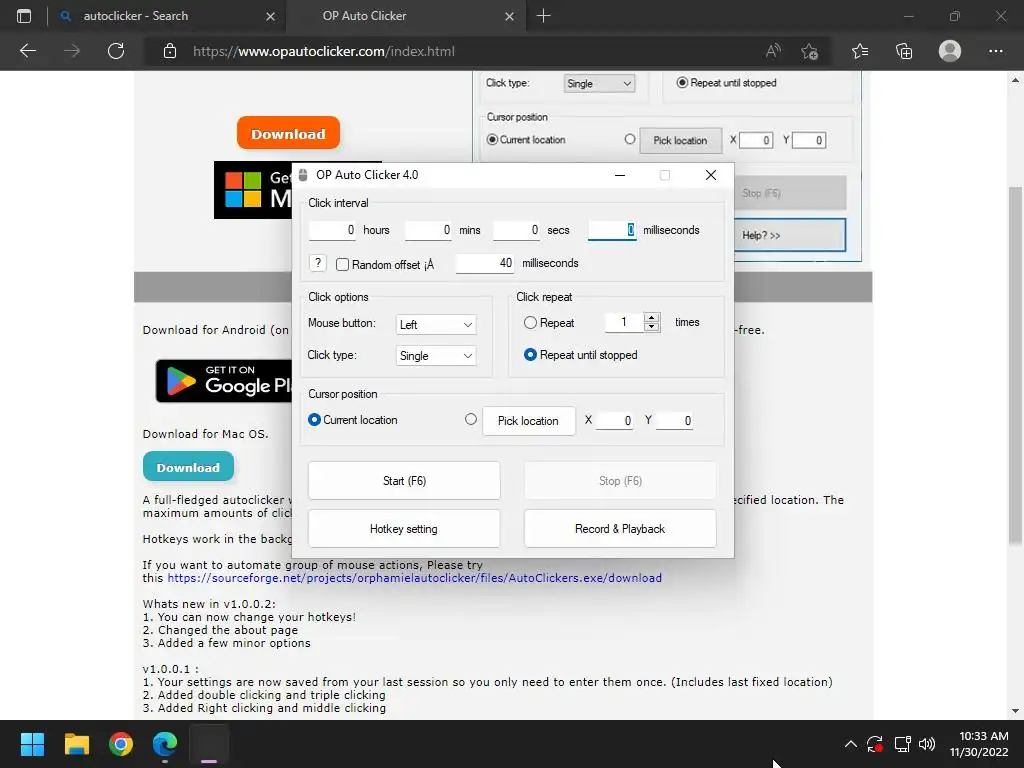
Task: Click the teal Mac OS Download button
Action: coord(188,467)
